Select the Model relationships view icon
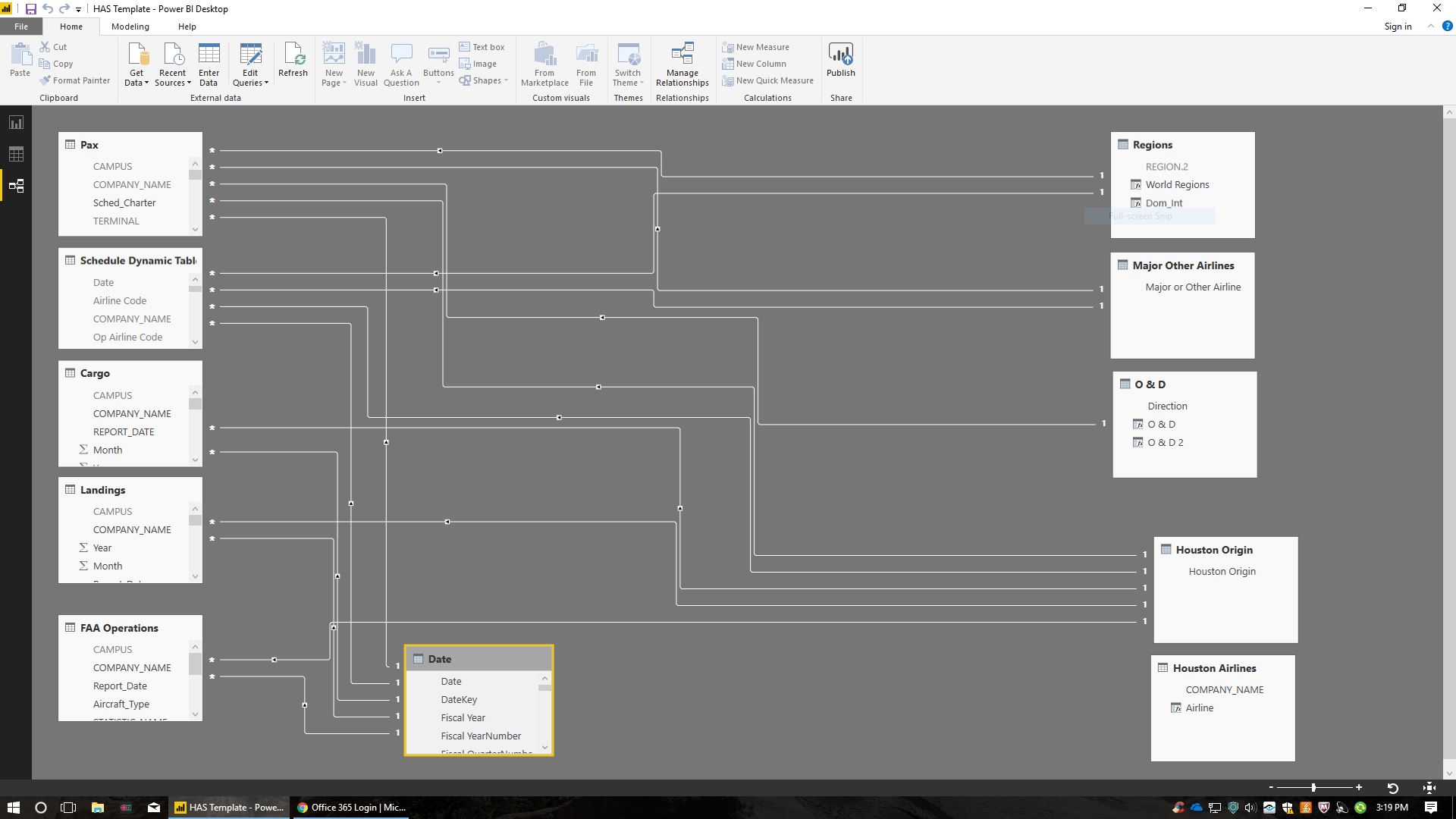Image resolution: width=1456 pixels, height=819 pixels. 16,186
